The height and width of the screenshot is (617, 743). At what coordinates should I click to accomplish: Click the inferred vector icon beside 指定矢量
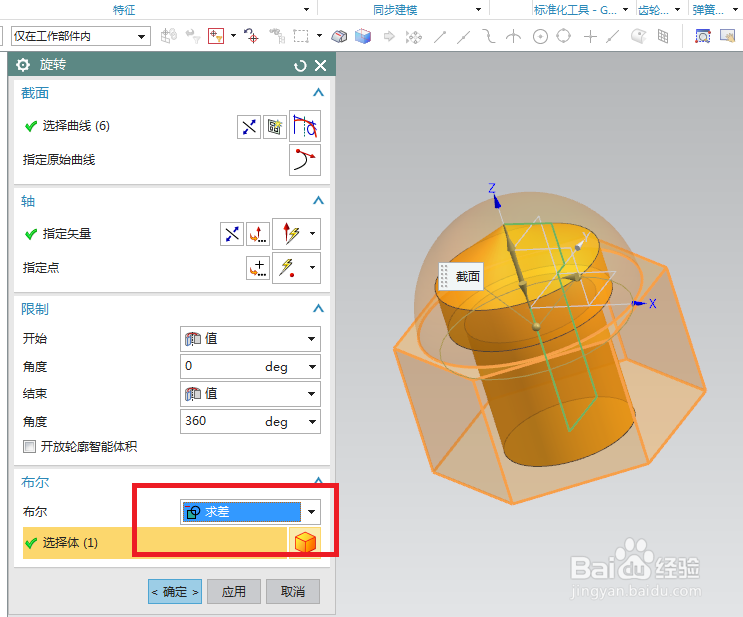tap(291, 234)
